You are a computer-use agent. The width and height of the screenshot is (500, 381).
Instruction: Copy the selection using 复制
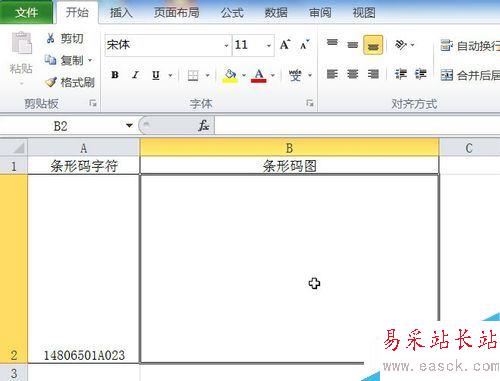[65, 60]
